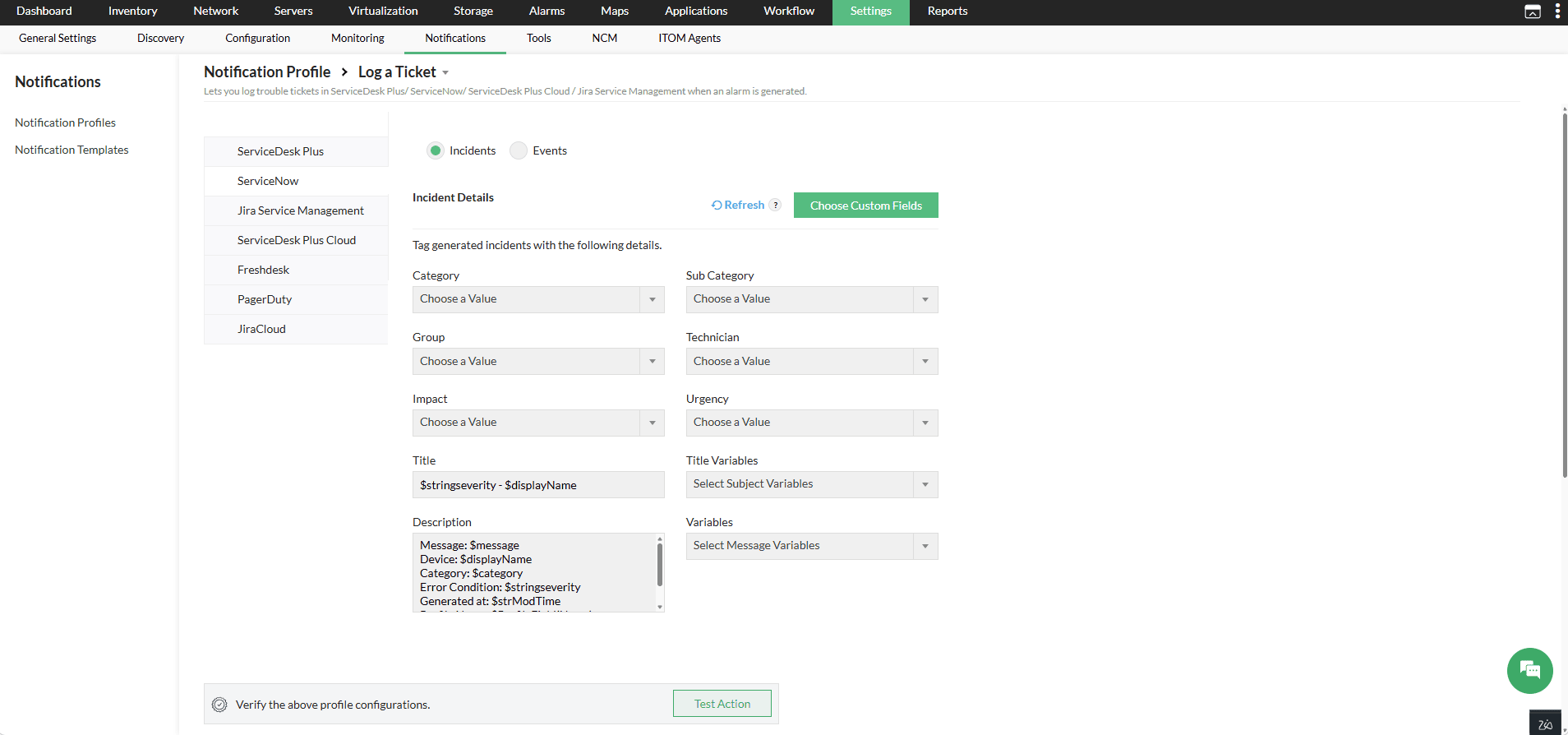1568x735 pixels.
Task: Switch to ITOM Agents tab
Action: pyautogui.click(x=689, y=39)
